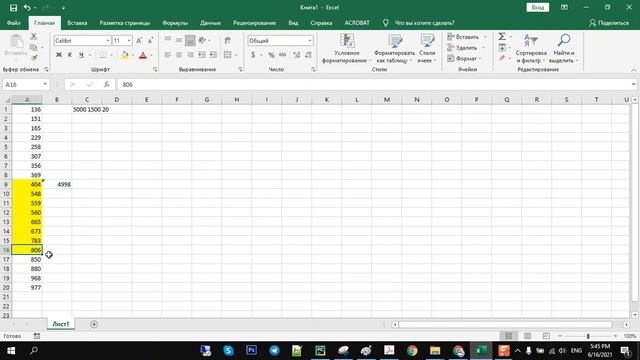Open Google Chrome from the taskbar

point(412,351)
